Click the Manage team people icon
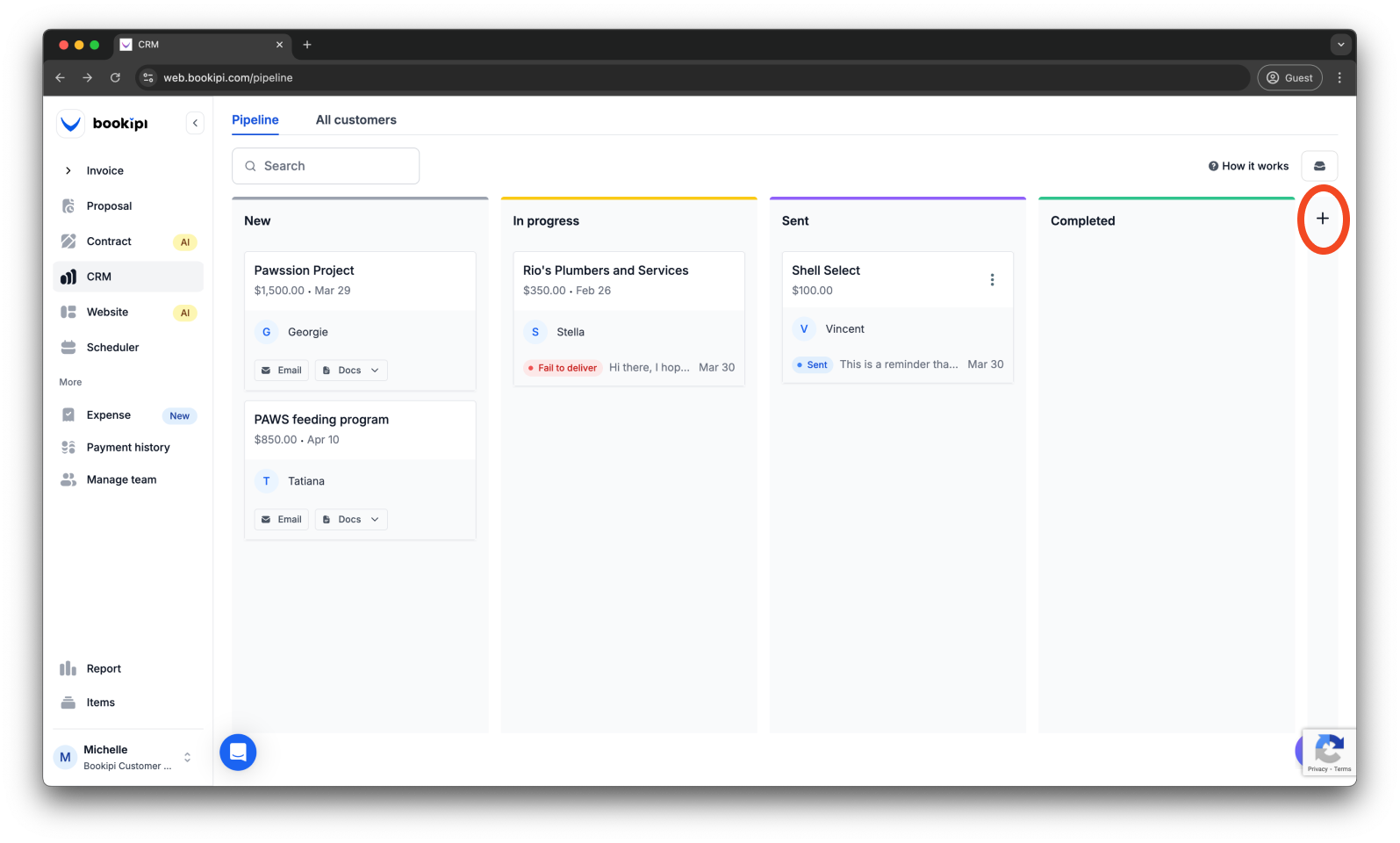The height and width of the screenshot is (843, 1400). point(68,479)
